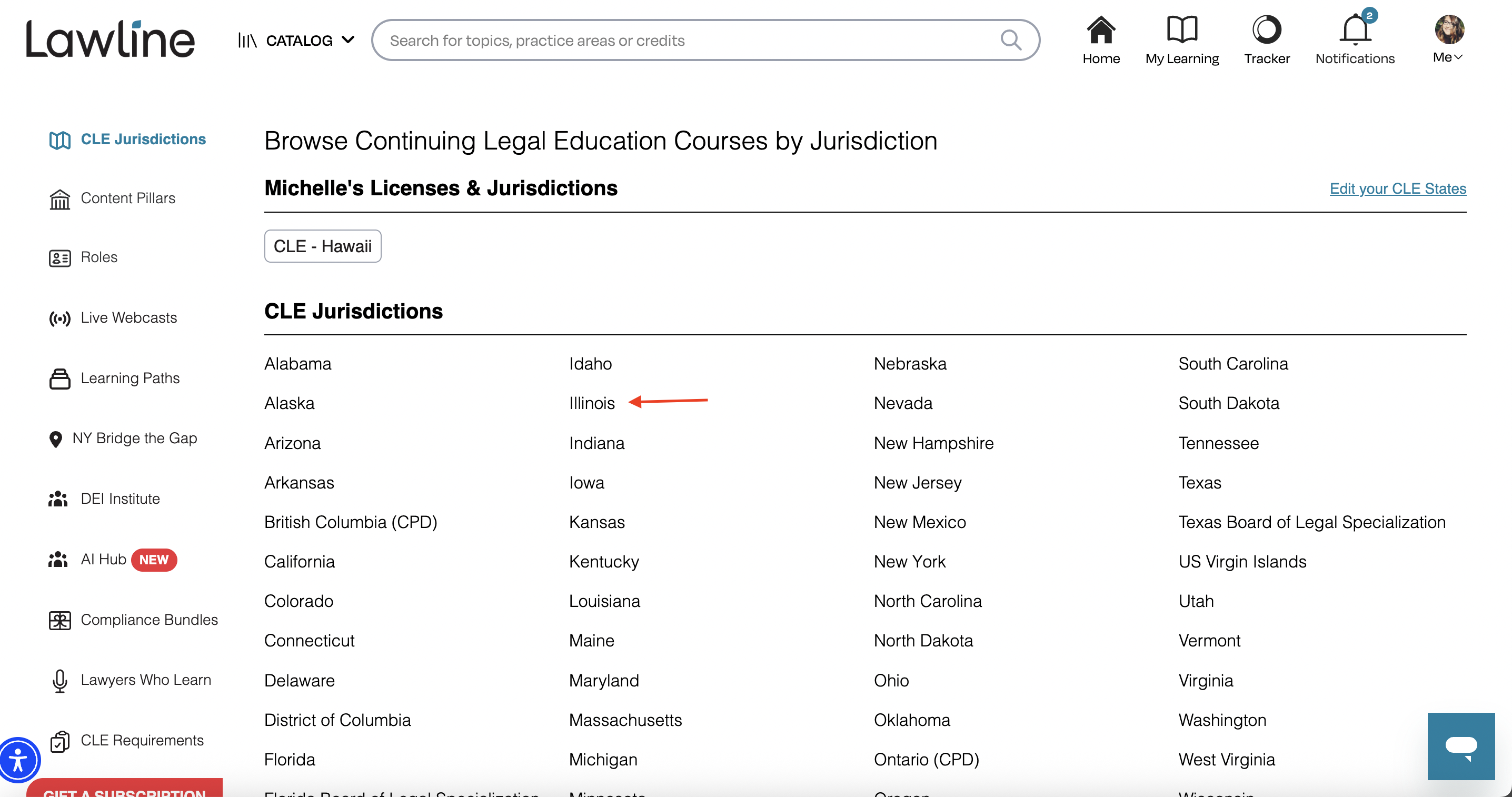The image size is (1512, 797).
Task: Open the West Virginia jurisdiction link
Action: tap(1227, 760)
